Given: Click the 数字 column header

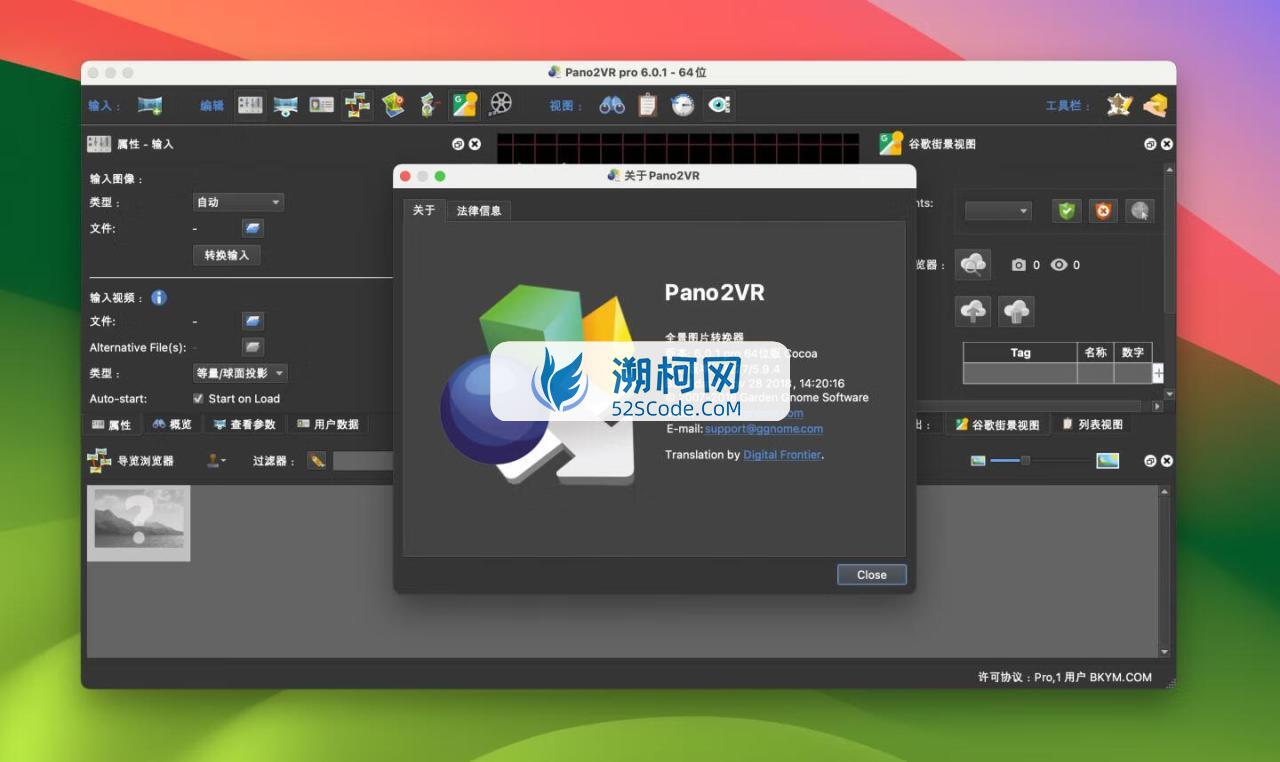Looking at the screenshot, I should coord(1133,352).
